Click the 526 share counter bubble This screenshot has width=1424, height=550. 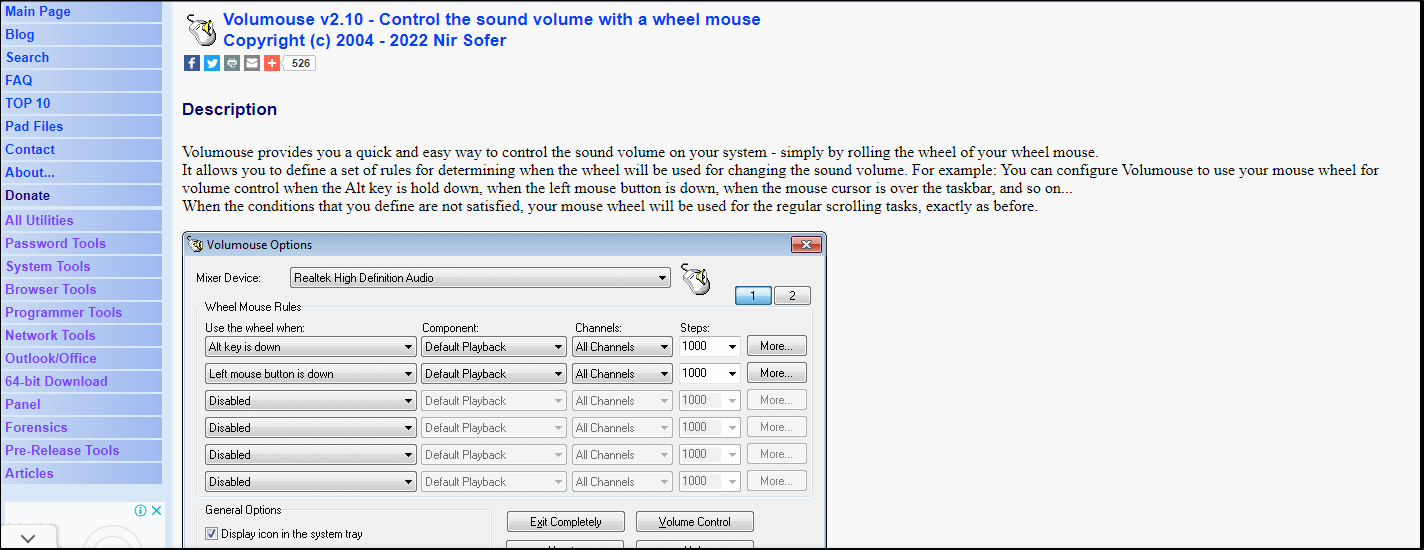(x=301, y=63)
